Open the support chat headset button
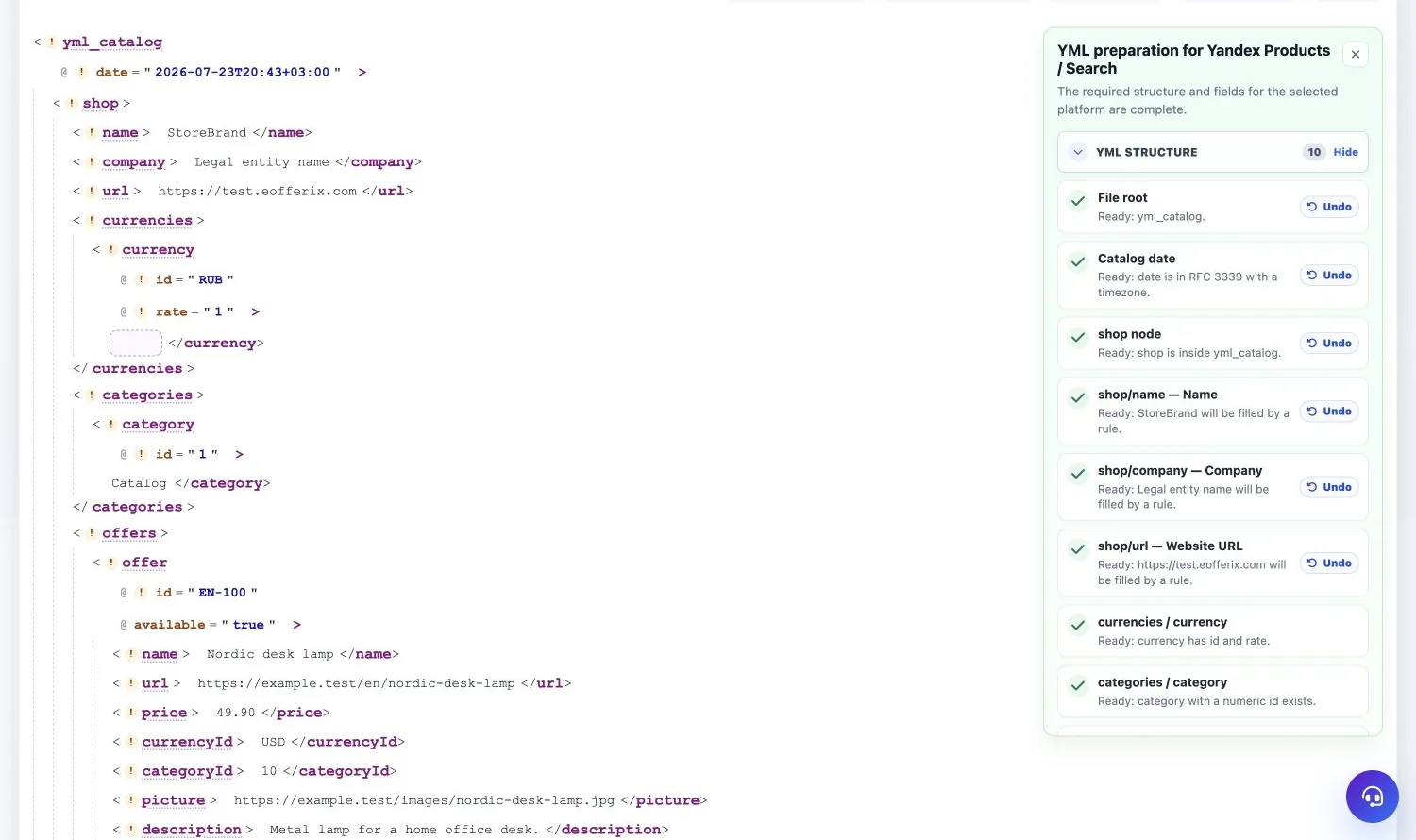The width and height of the screenshot is (1416, 840). pyautogui.click(x=1372, y=797)
